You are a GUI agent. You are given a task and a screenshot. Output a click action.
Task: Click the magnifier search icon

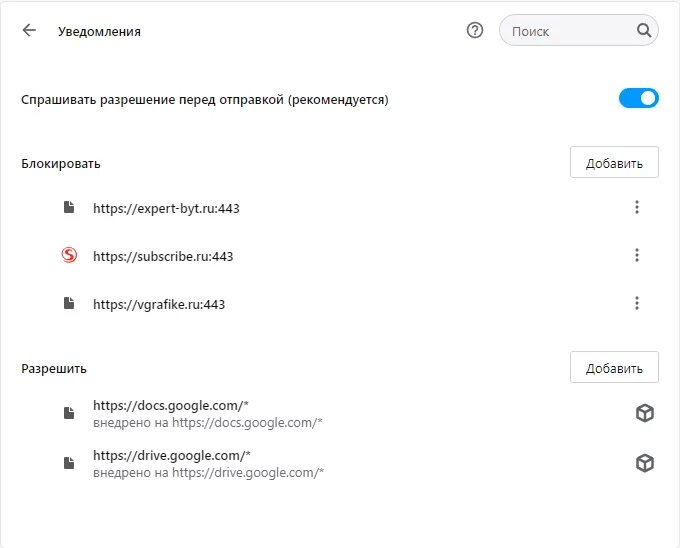coord(644,30)
